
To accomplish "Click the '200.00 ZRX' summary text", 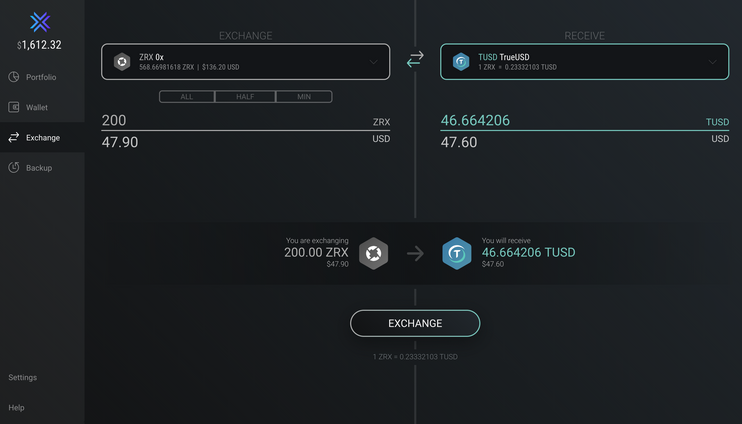I will click(316, 252).
